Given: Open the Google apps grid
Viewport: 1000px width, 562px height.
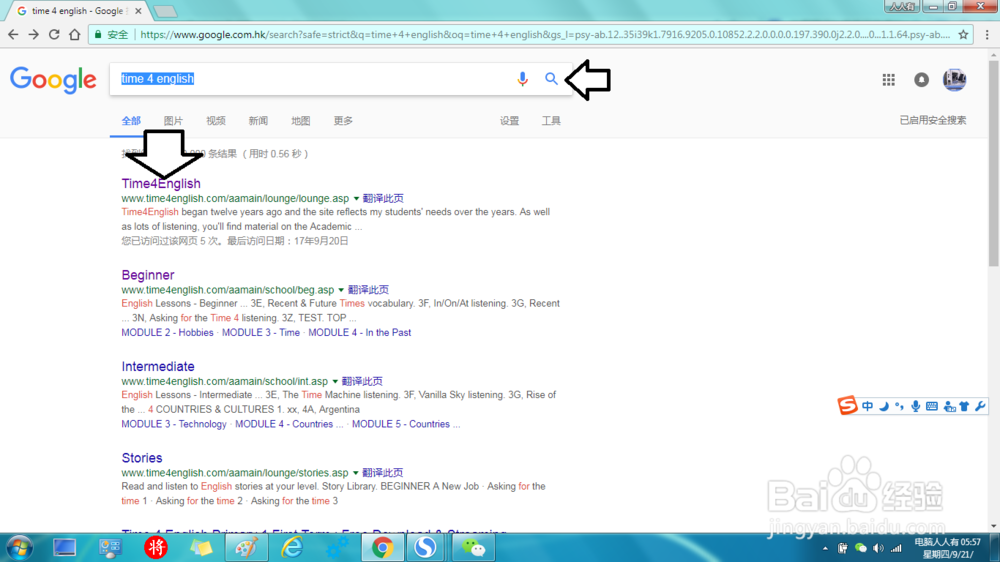Looking at the screenshot, I should tap(888, 80).
